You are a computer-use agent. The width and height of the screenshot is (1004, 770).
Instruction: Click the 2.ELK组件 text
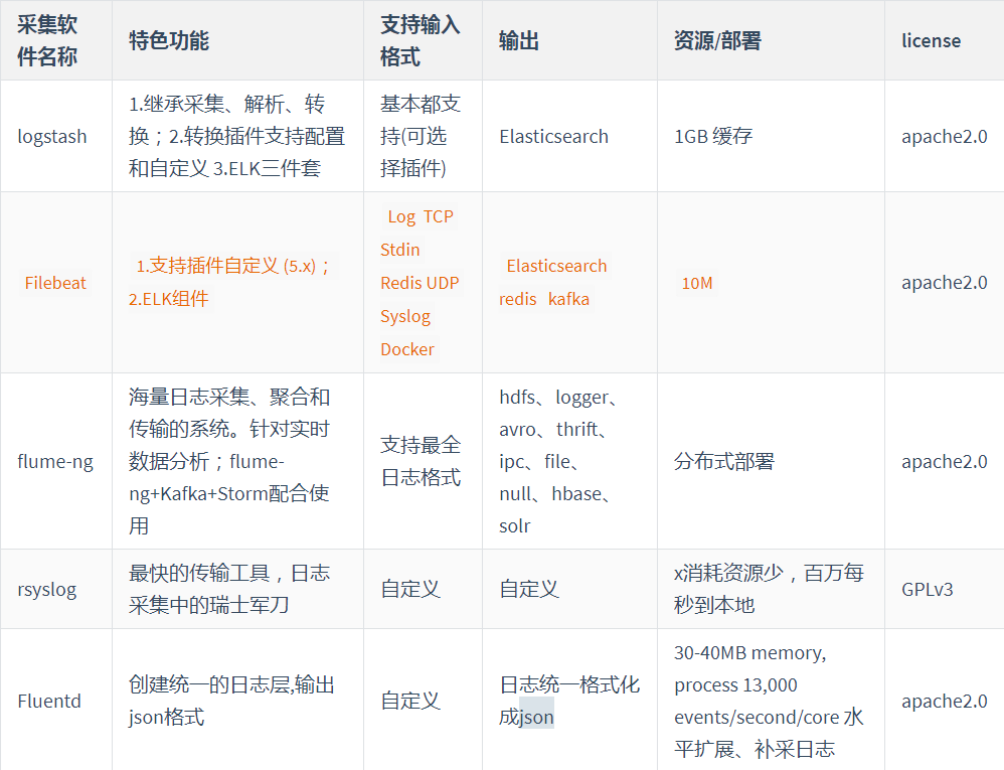[x=168, y=299]
